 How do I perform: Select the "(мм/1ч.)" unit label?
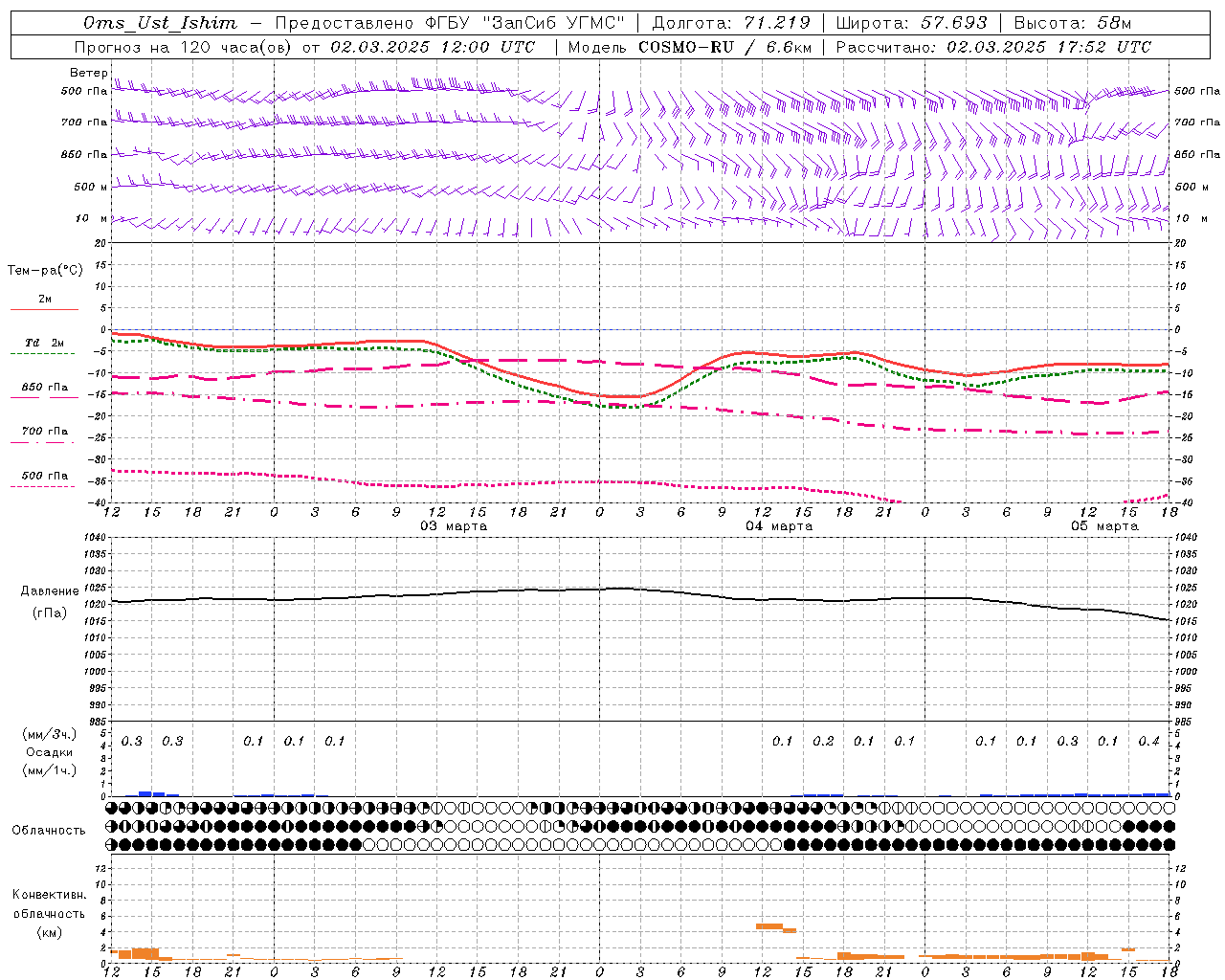(x=50, y=770)
